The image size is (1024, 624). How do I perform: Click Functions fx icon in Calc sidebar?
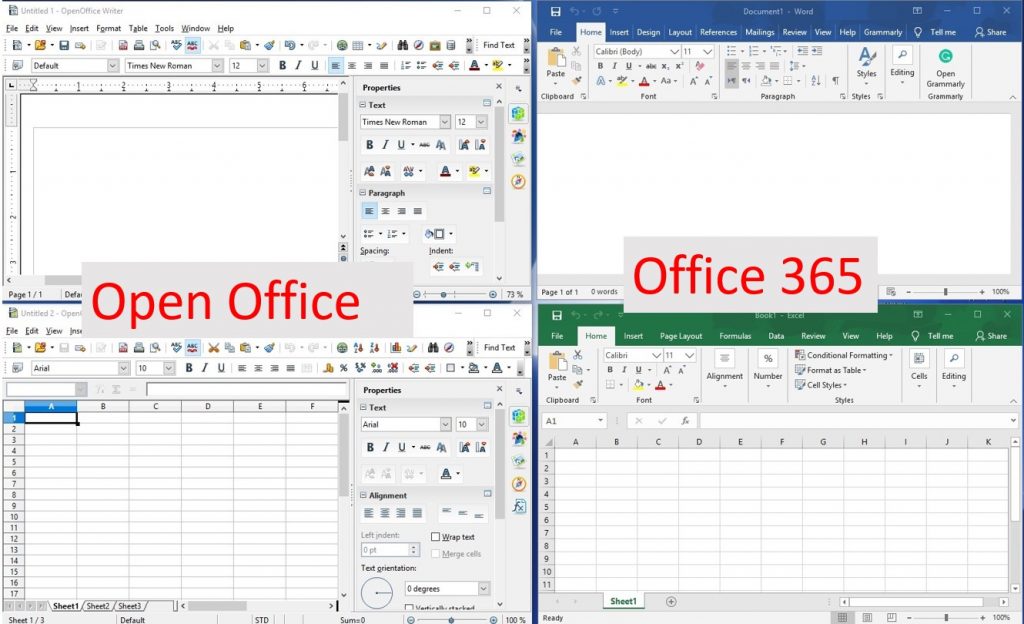point(519,506)
